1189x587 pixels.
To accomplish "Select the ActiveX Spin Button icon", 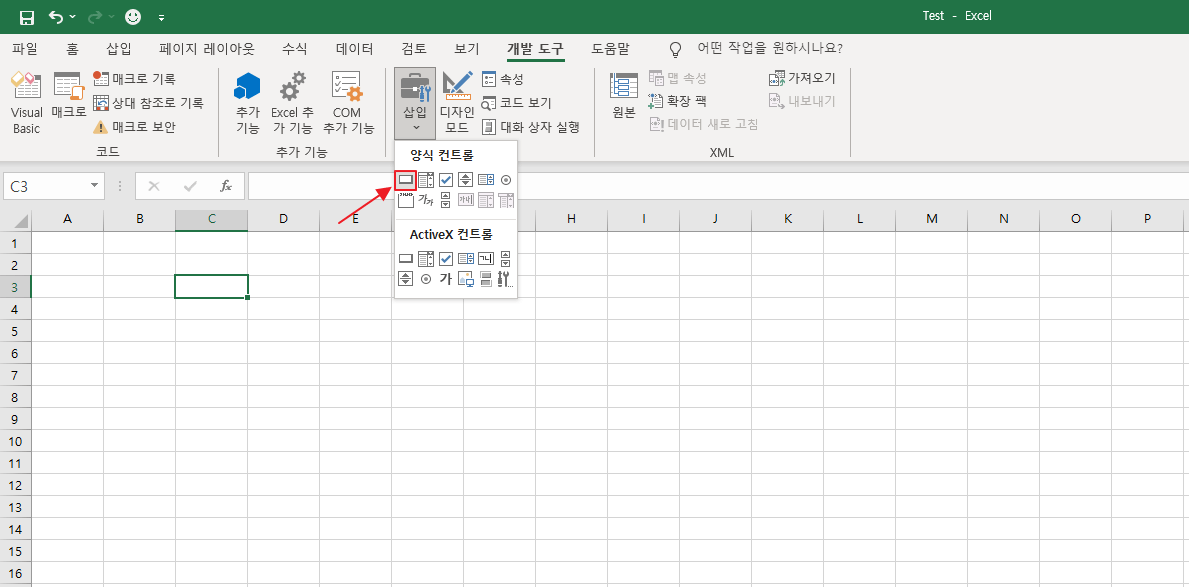I will tap(406, 278).
